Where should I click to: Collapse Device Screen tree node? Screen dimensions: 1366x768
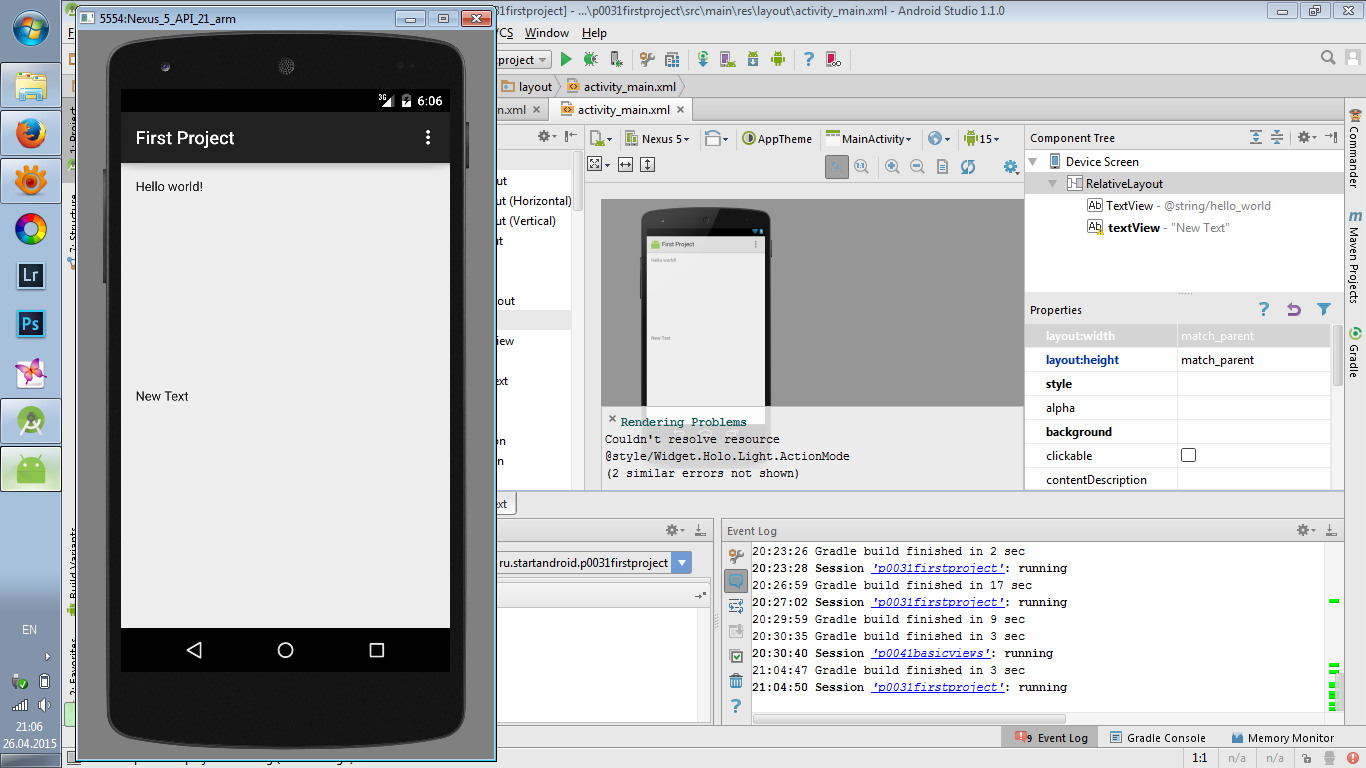(1033, 162)
